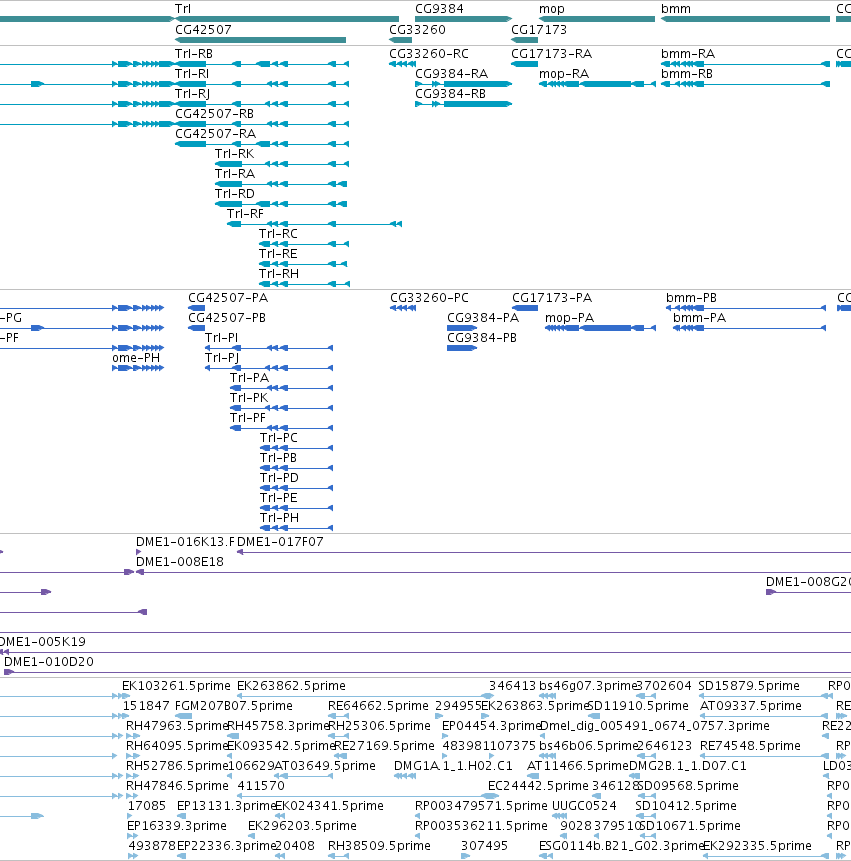Viewport: 851px width, 861px height.
Task: Click the CG42507-RA transcript label
Action: point(215,133)
